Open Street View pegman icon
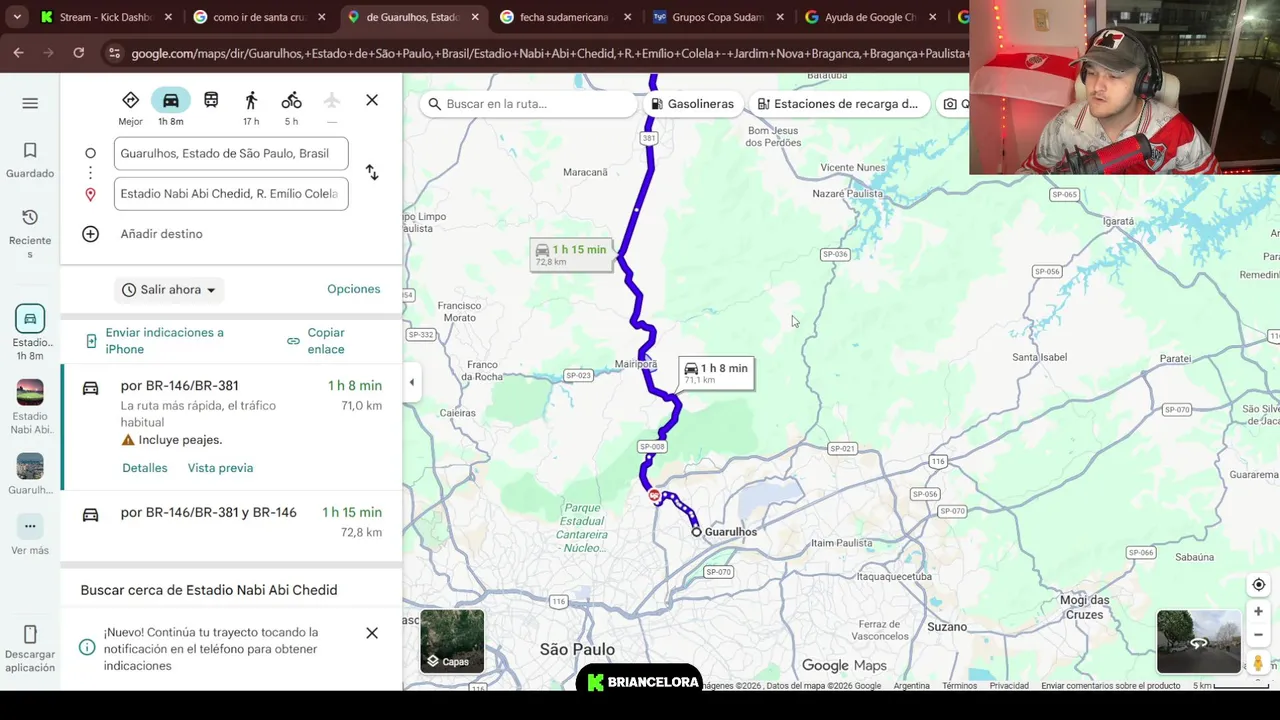 coord(1259,663)
